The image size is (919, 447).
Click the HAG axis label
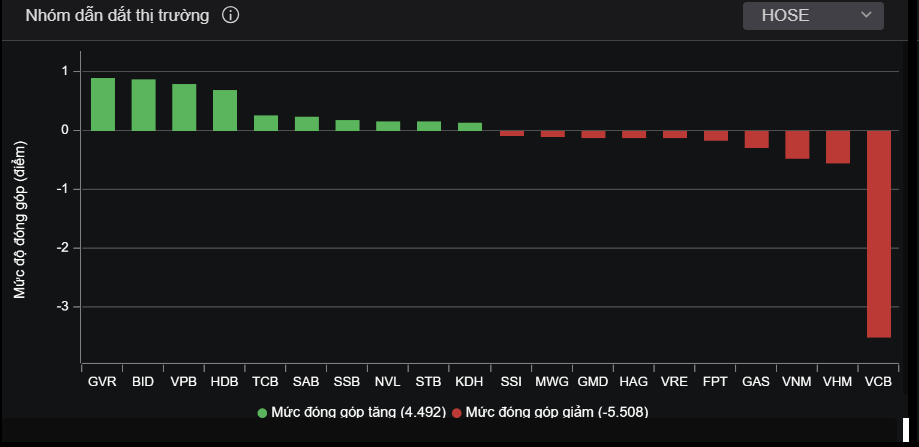634,381
